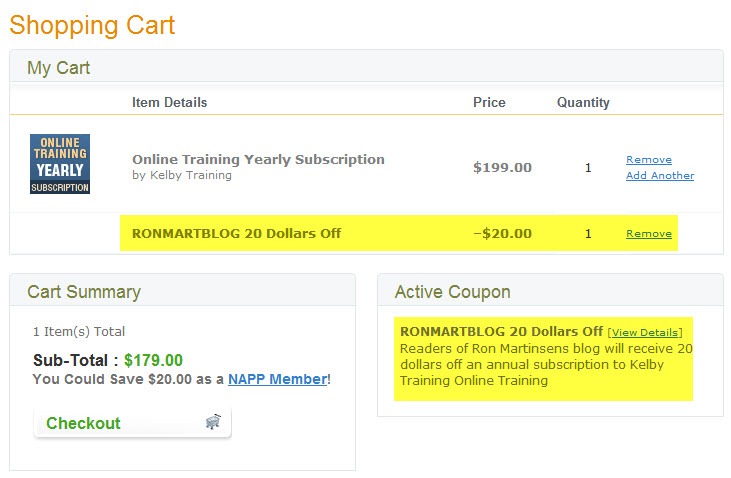Click the Active Coupon panel header
This screenshot has width=731, height=478.
click(452, 292)
